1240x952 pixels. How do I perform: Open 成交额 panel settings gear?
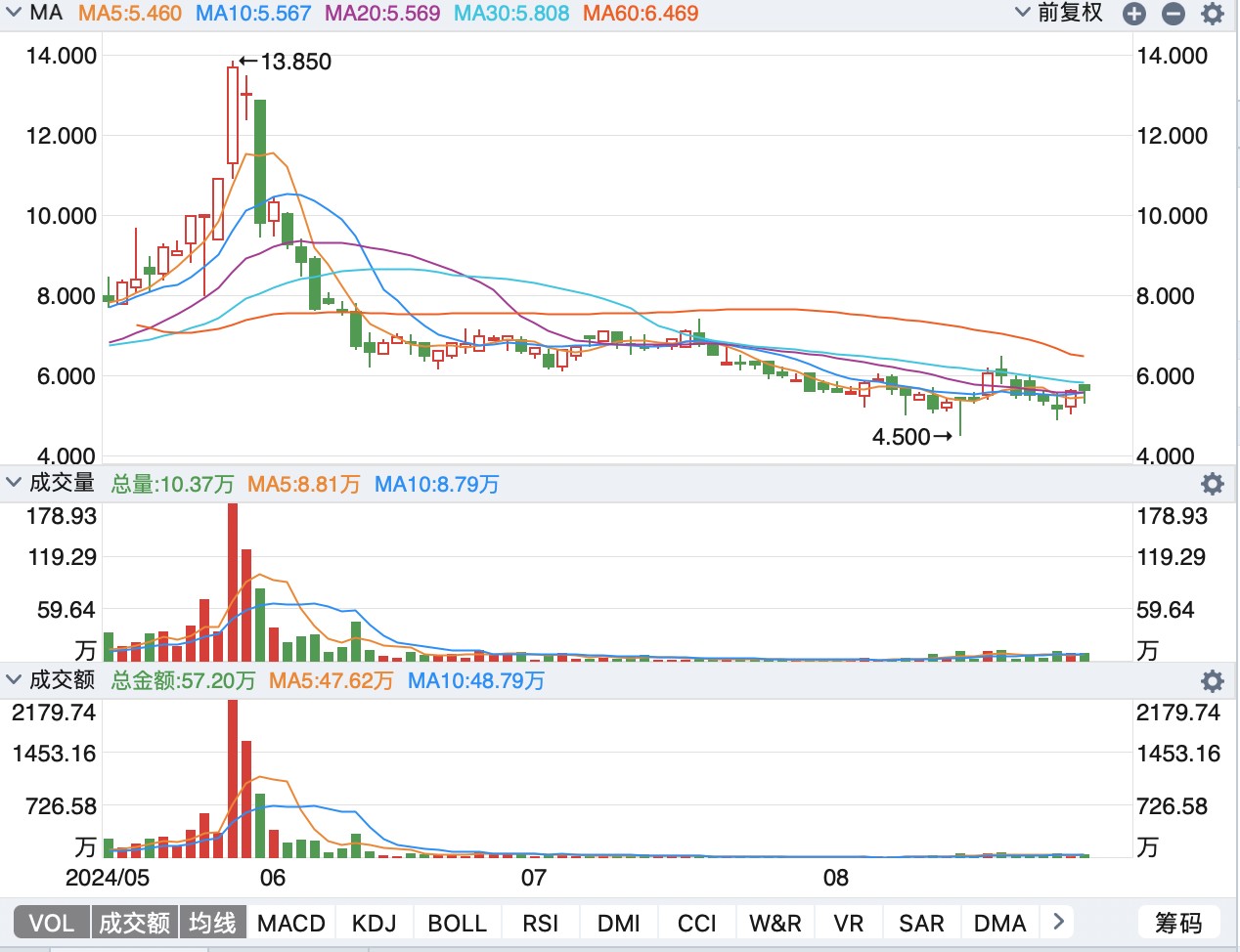[x=1213, y=681]
